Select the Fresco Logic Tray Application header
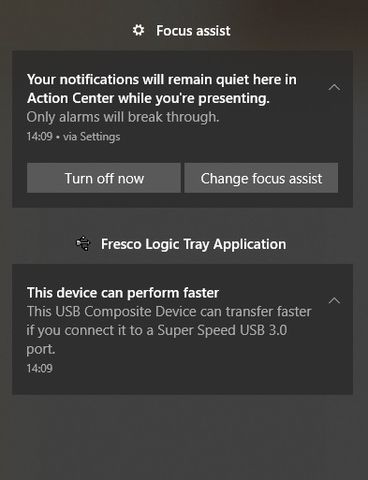This screenshot has height=480, width=368. click(x=193, y=244)
